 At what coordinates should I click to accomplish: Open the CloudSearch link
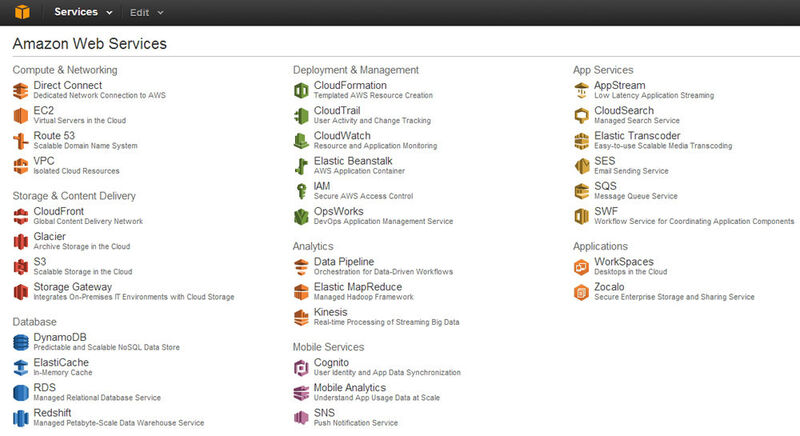coord(623,111)
